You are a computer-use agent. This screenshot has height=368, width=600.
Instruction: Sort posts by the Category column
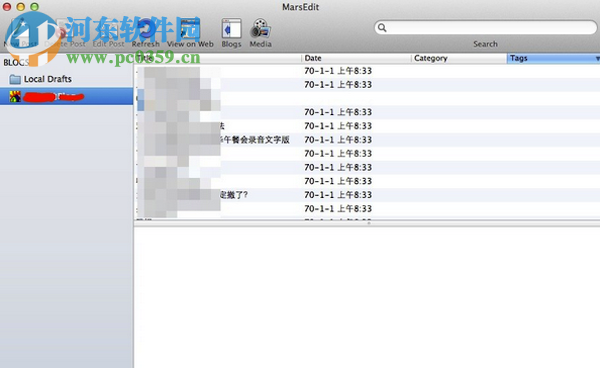tap(459, 58)
